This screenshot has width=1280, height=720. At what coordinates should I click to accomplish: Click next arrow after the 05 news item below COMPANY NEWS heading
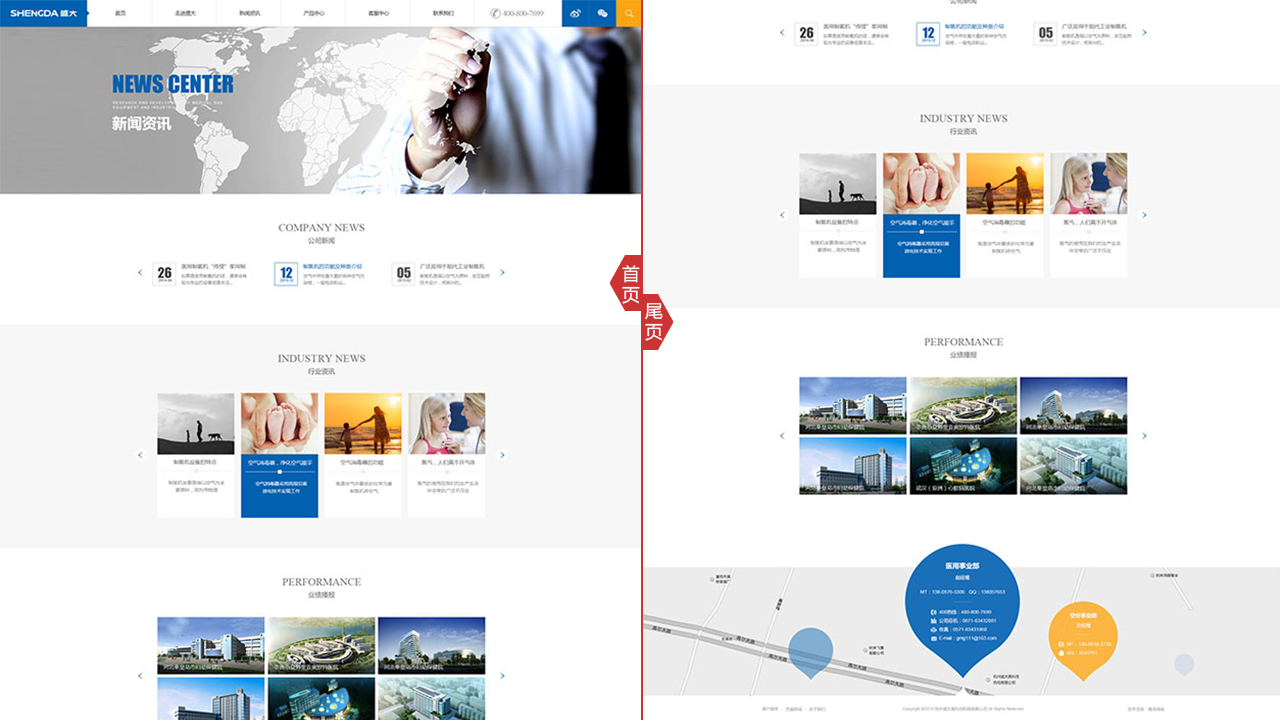[502, 272]
